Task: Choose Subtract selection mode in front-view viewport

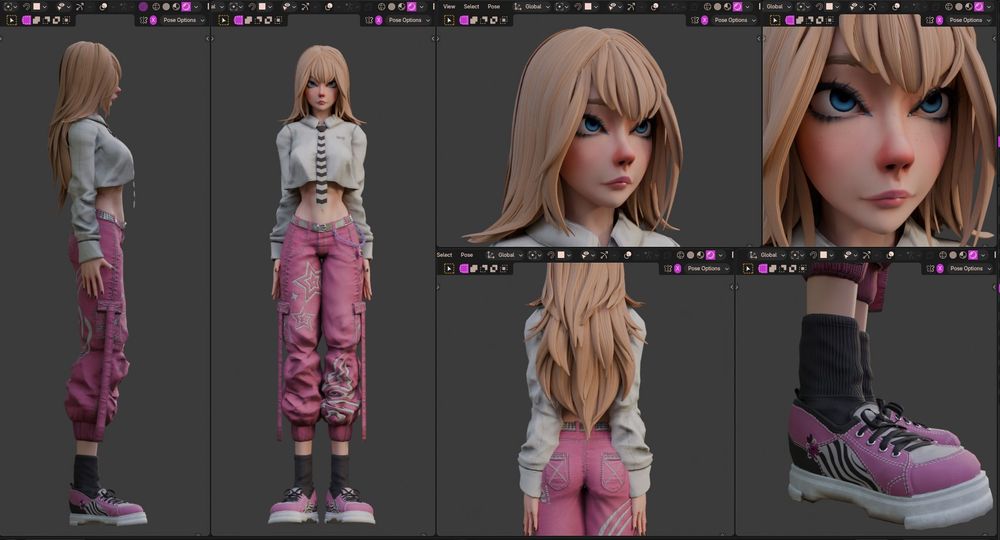Action: click(258, 20)
